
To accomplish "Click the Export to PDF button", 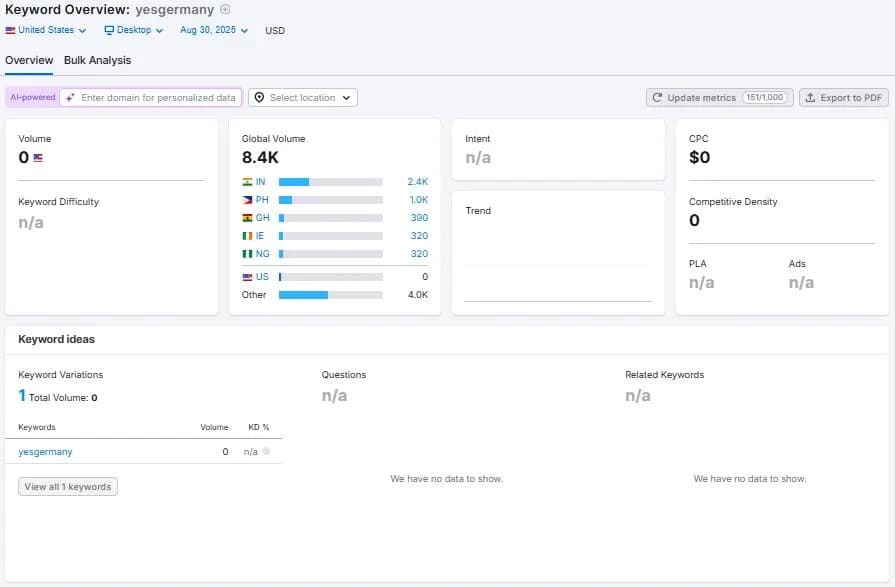I will coord(844,98).
